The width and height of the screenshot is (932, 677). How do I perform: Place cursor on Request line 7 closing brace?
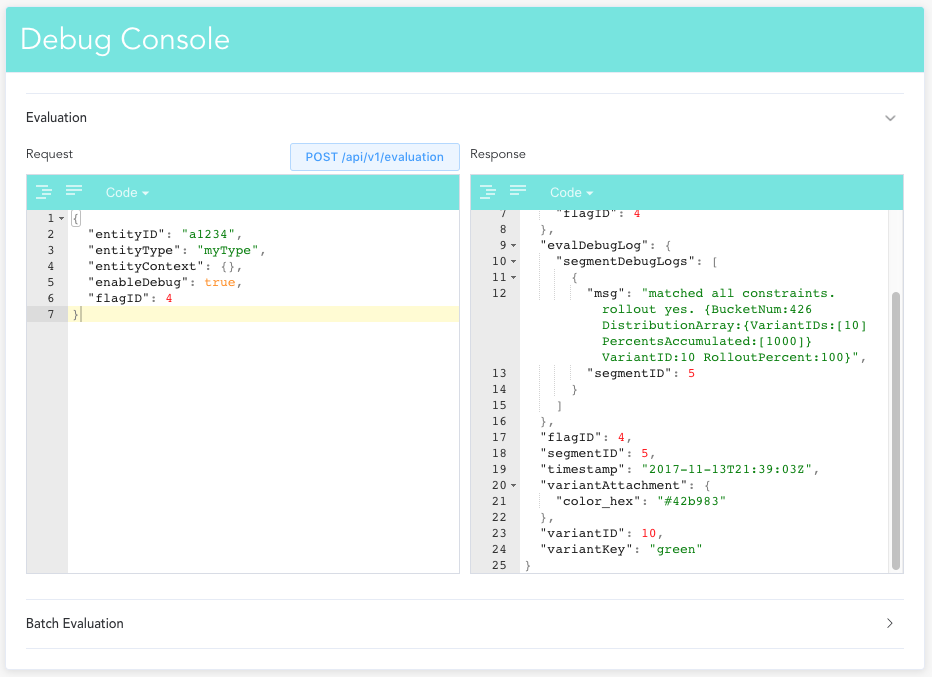click(75, 314)
